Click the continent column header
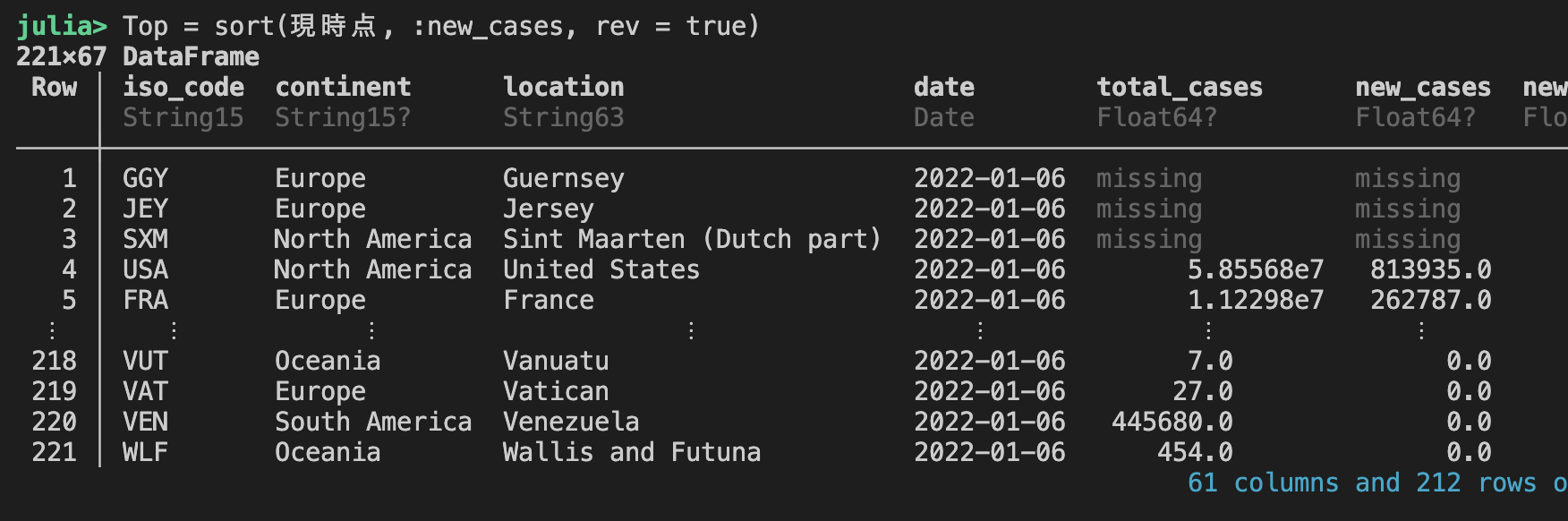 [343, 87]
